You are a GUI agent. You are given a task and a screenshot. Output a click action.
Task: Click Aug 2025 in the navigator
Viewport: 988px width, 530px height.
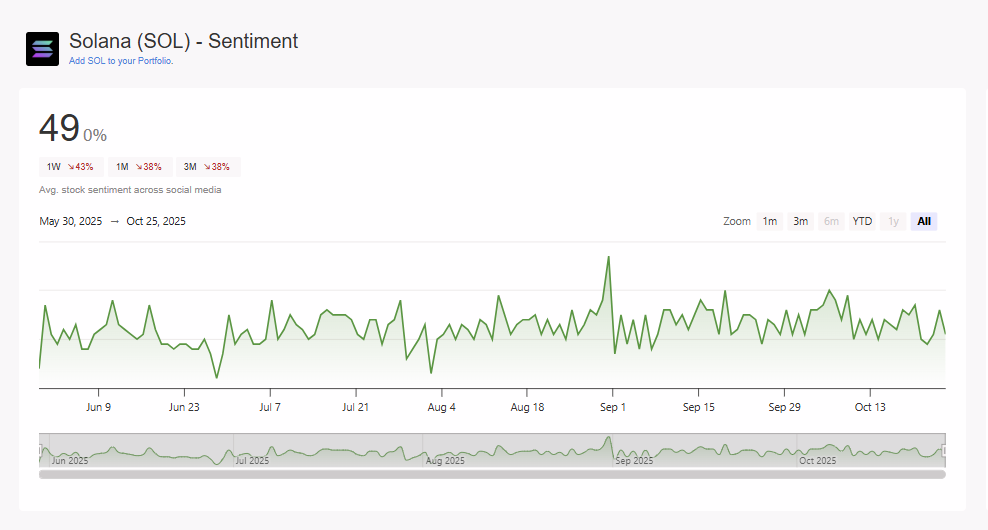445,461
